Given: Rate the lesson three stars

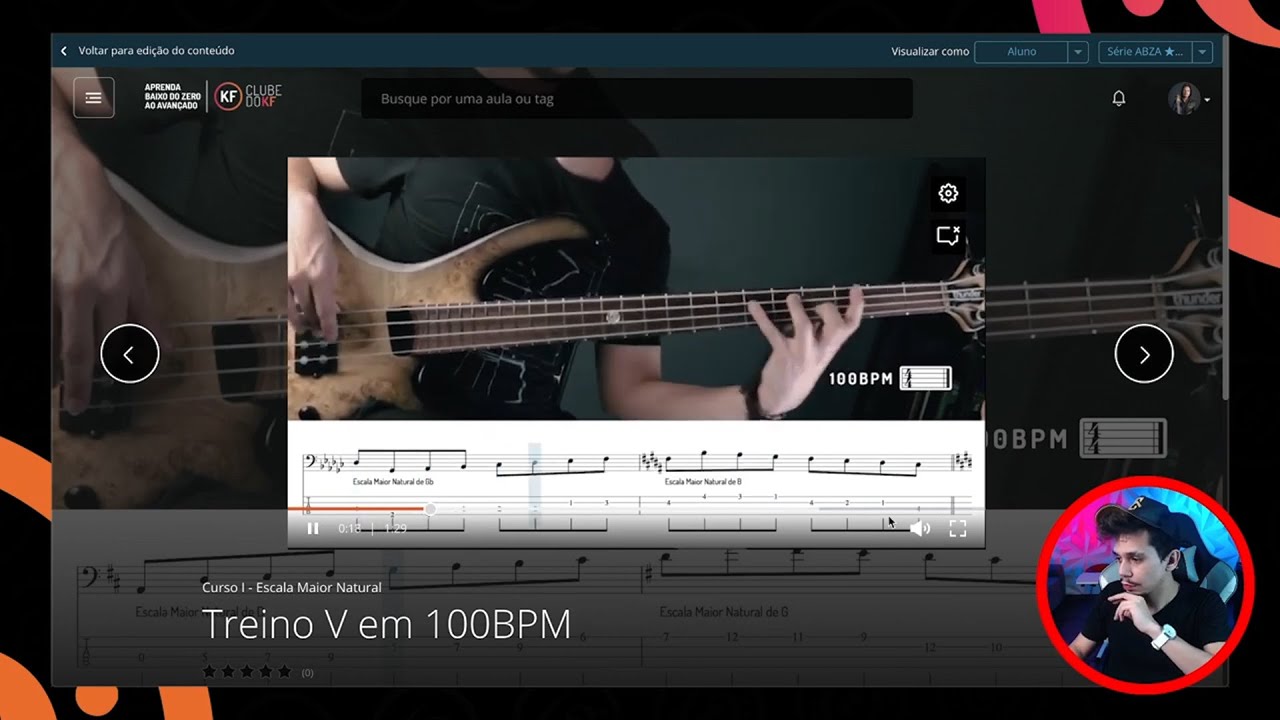Looking at the screenshot, I should coord(246,672).
